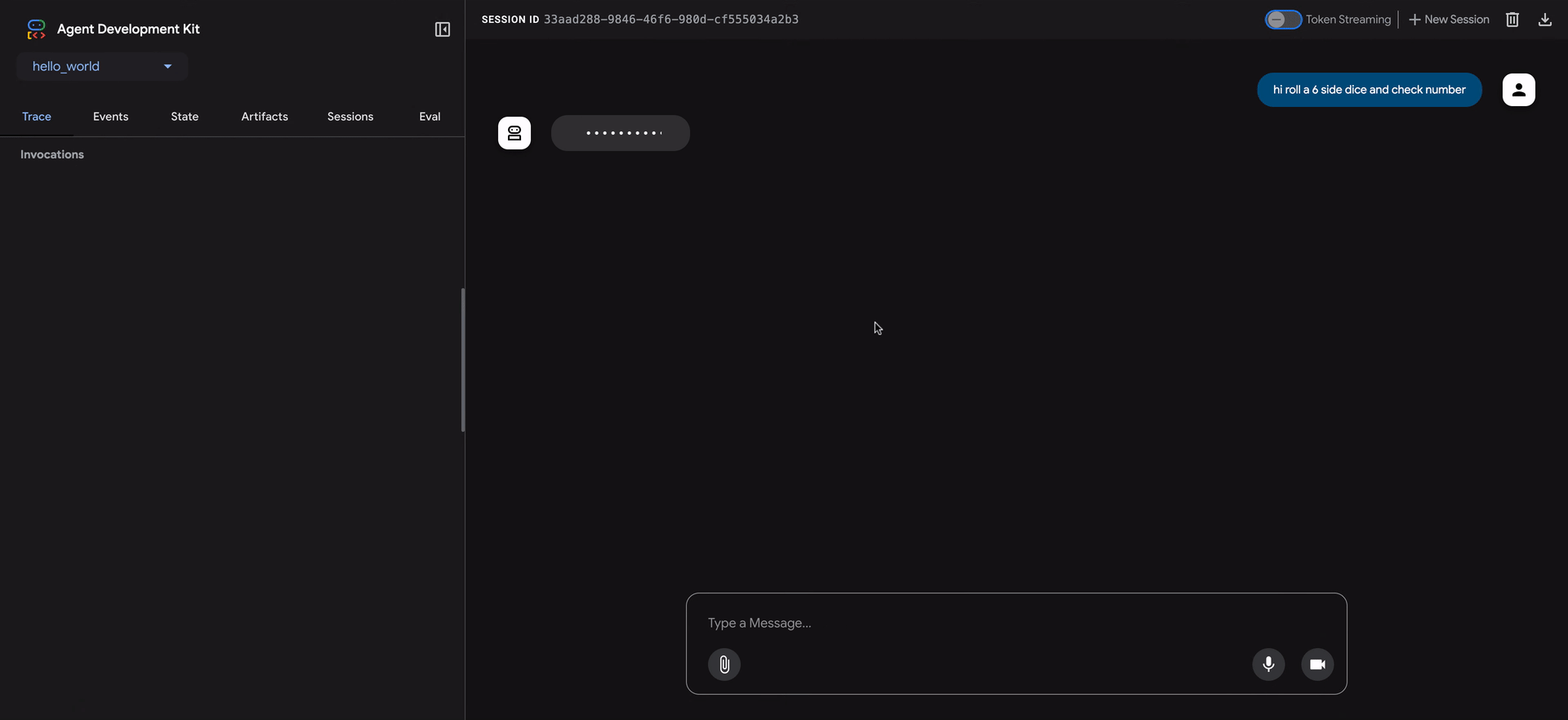This screenshot has height=720, width=1568.
Task: Go to the Sessions tab
Action: [350, 117]
